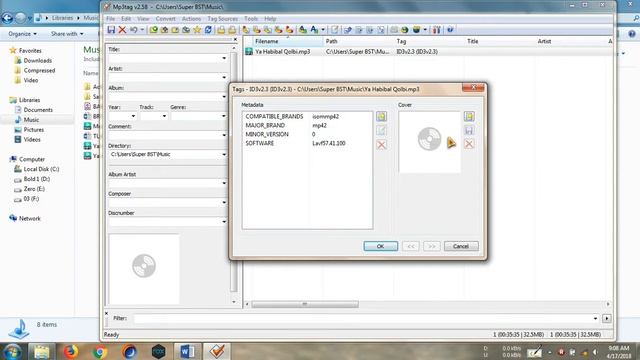Open the Tag Sources toolbar dropdown arrow
This screenshot has width=640, height=360.
425,30
